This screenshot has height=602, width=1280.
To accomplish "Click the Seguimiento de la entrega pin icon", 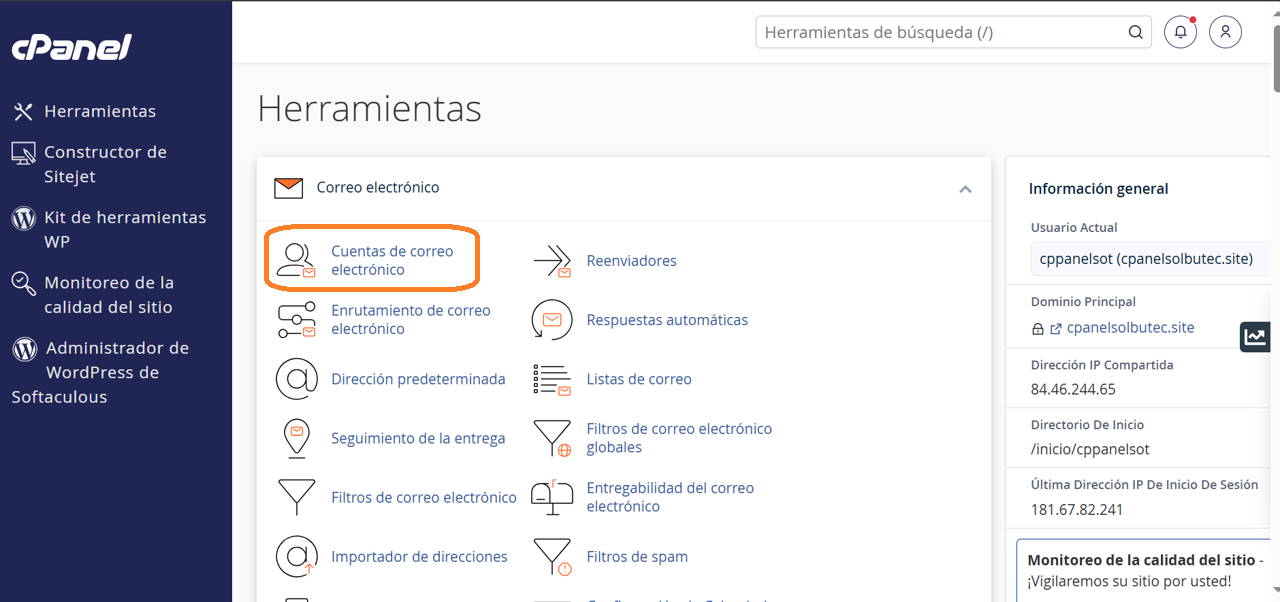I will click(x=296, y=438).
